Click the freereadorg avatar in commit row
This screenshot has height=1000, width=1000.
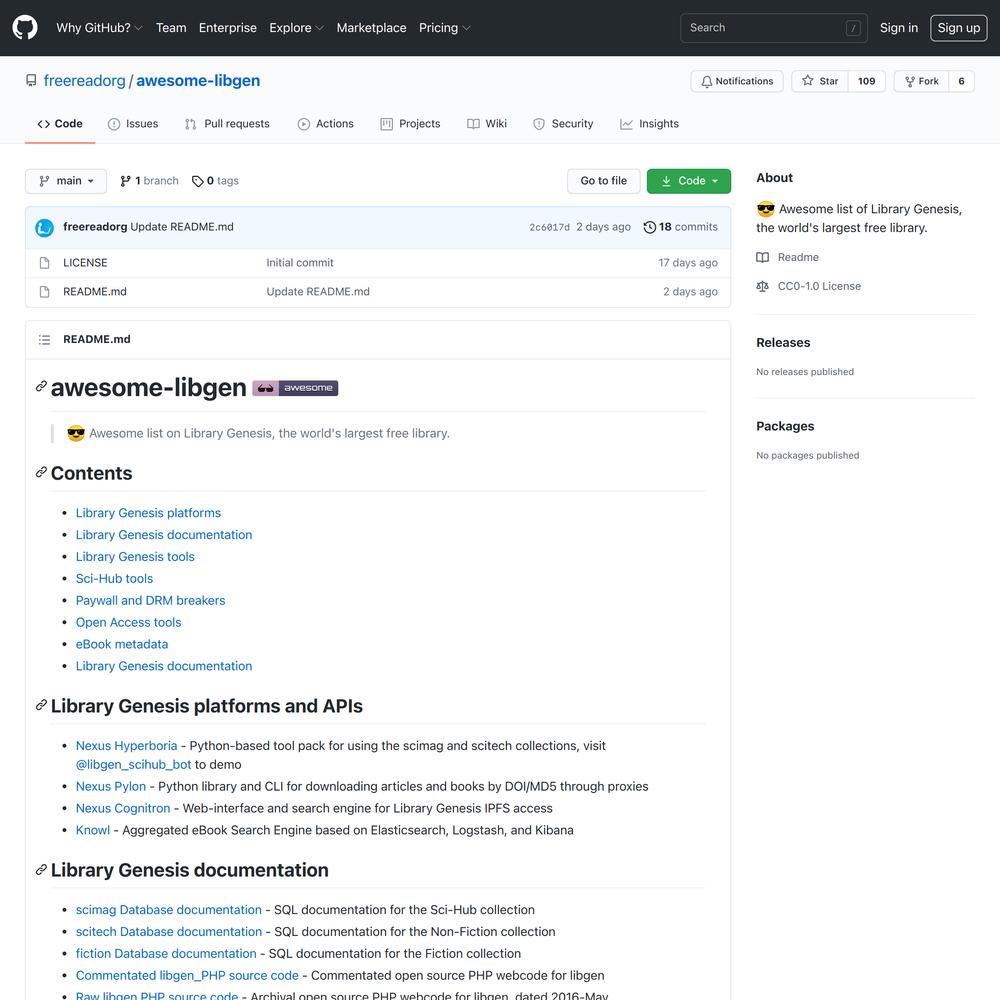coord(45,227)
